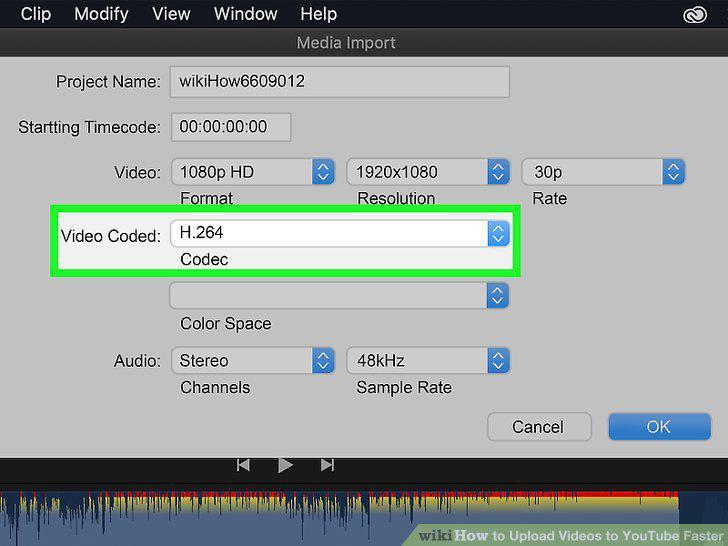
Task: Open the Modify menu
Action: click(101, 14)
